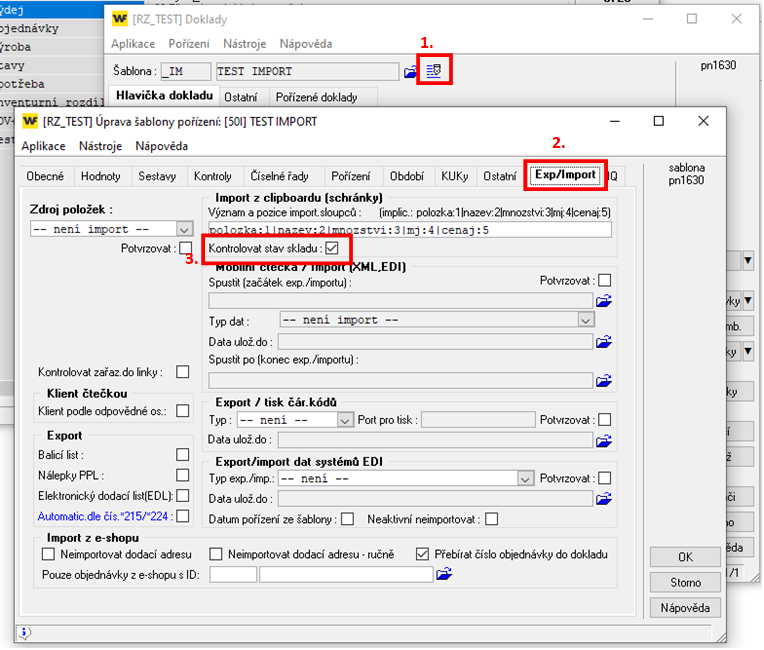
Task: Click the import column positions input field
Action: point(410,229)
